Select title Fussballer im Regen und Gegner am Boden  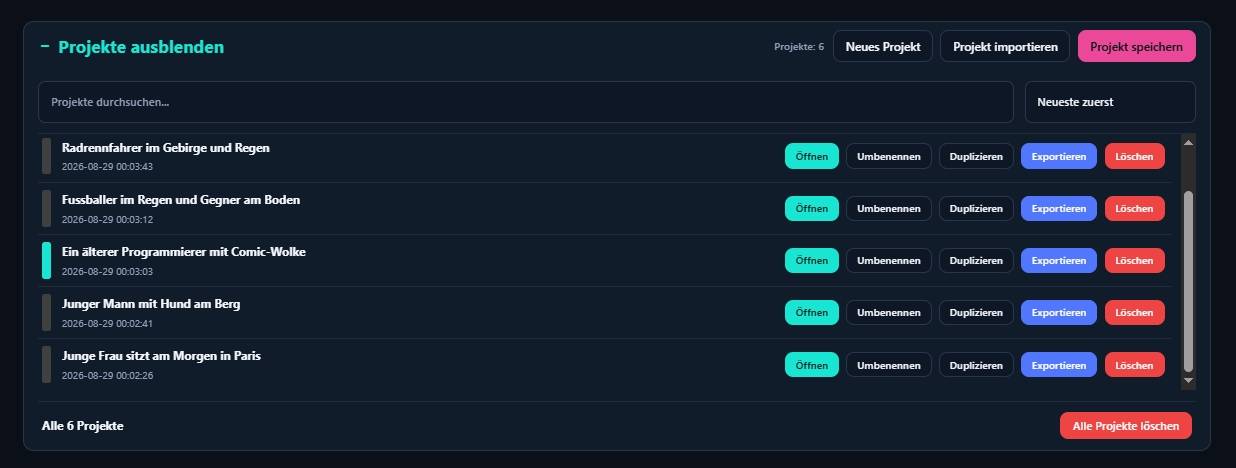[x=181, y=200]
